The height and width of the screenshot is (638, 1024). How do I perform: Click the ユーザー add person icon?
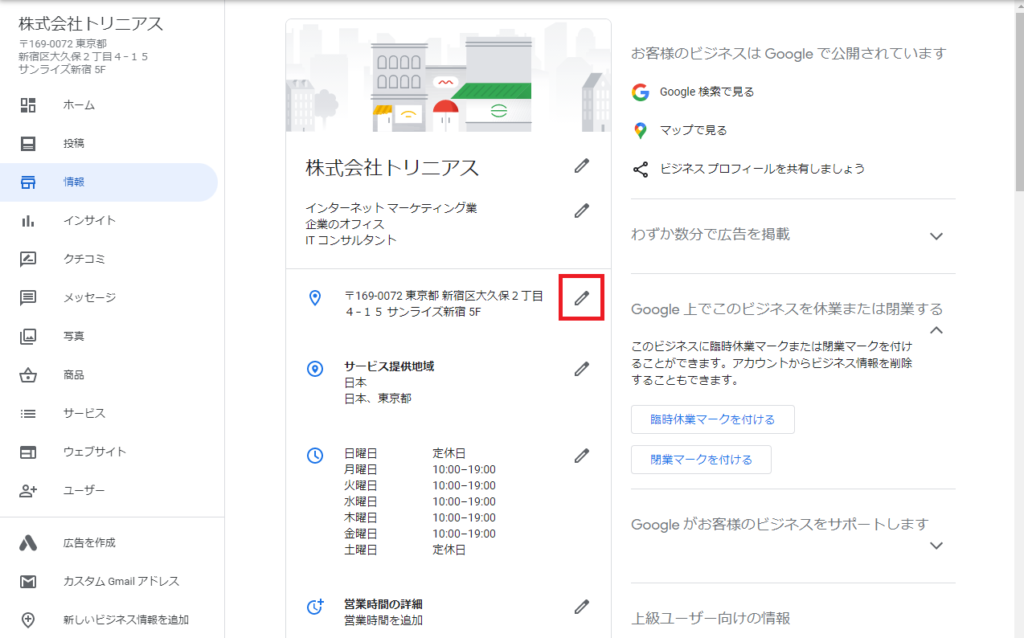point(27,490)
